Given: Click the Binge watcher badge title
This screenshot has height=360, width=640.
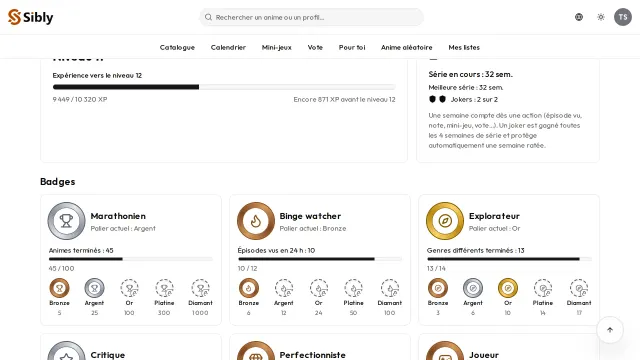Looking at the screenshot, I should pos(310,216).
